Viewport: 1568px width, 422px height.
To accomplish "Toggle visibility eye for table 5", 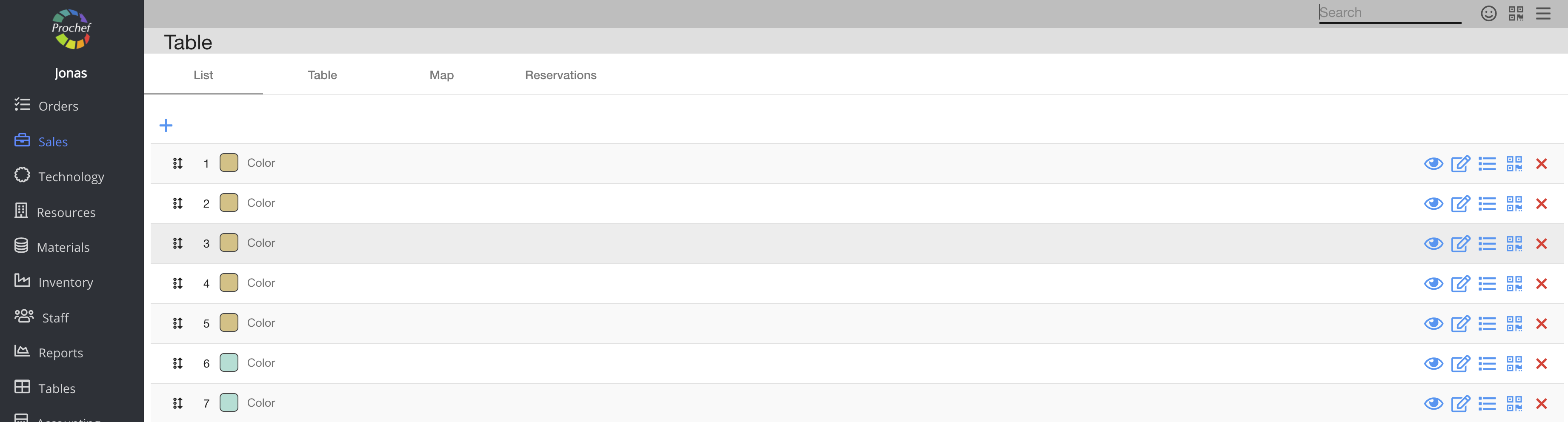I will tap(1433, 323).
